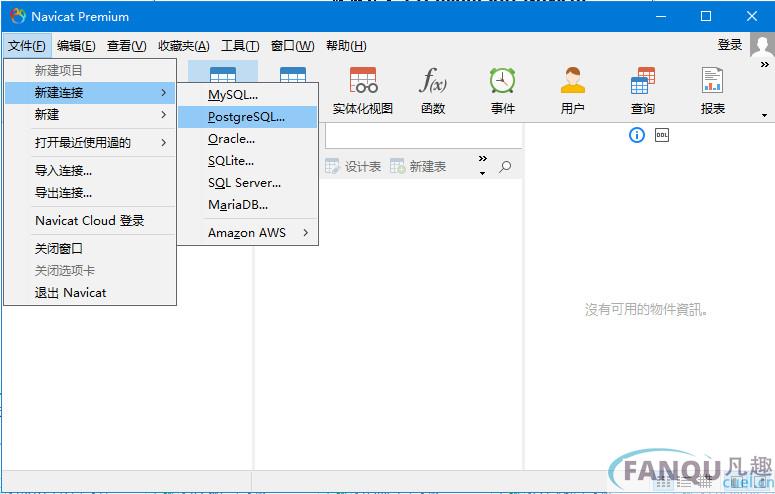Viewport: 775px width, 494px height.
Task: Expand the Amazon AWS submenu
Action: (248, 232)
